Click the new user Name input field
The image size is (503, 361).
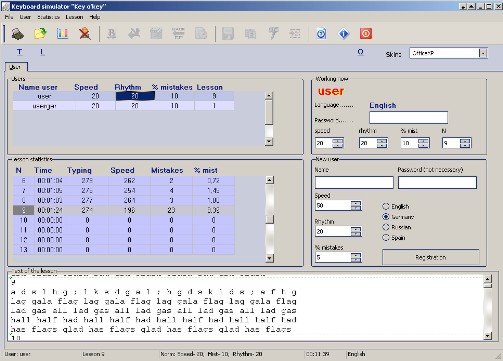tap(354, 183)
